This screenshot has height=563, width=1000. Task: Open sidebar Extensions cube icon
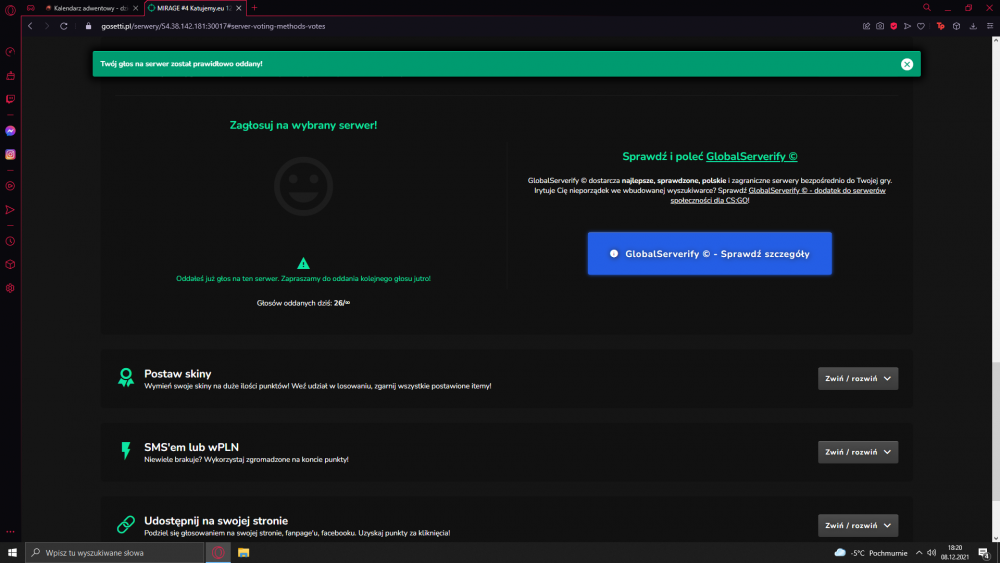pos(10,265)
